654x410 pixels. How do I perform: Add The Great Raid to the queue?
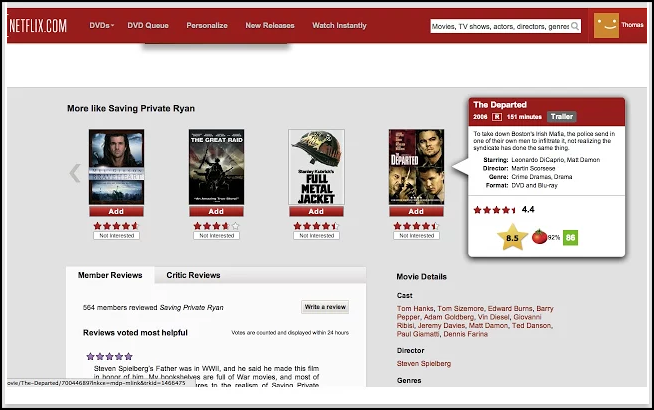pyautogui.click(x=216, y=211)
